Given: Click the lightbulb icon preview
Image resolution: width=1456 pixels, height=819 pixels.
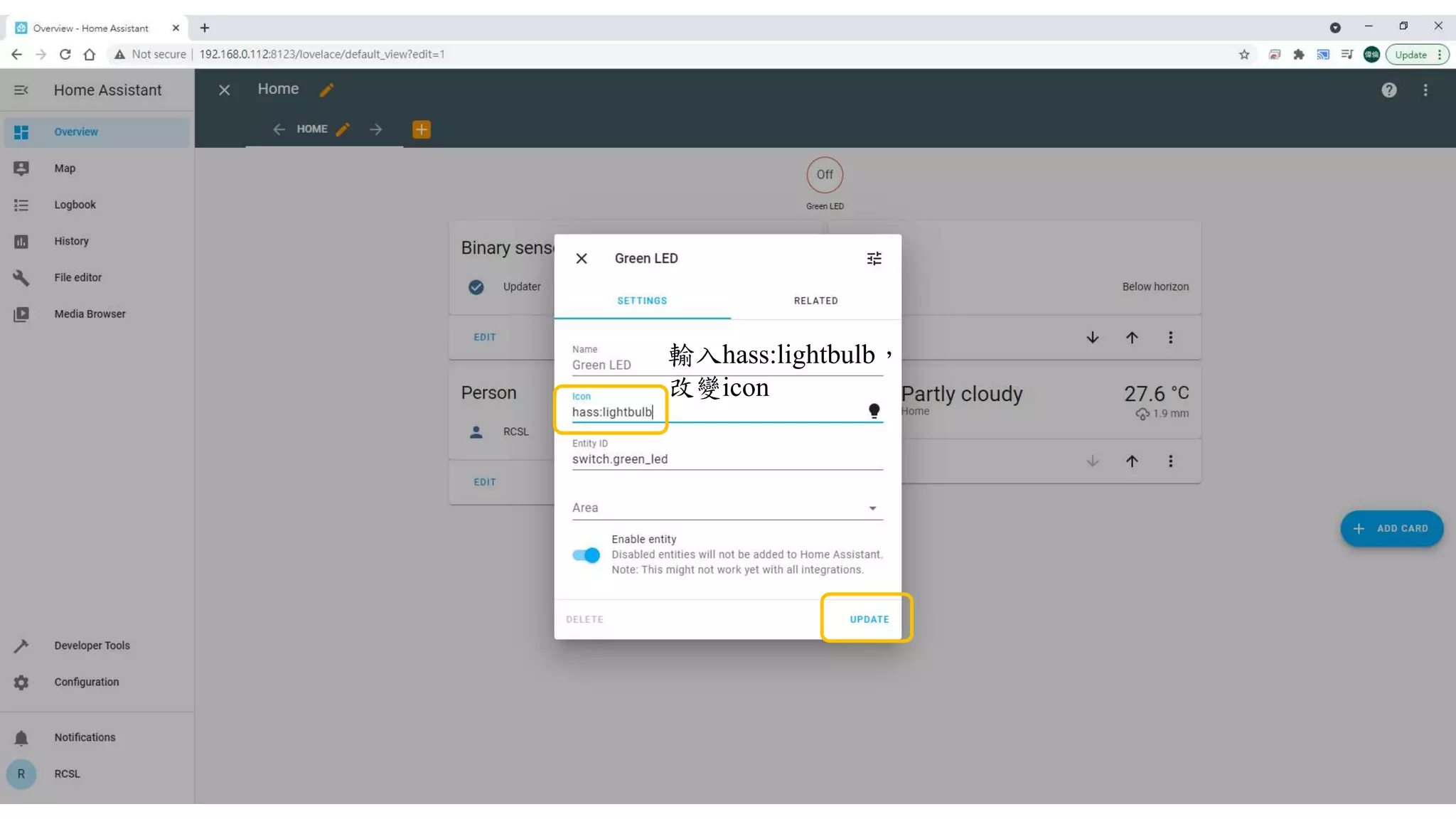Looking at the screenshot, I should click(x=874, y=411).
